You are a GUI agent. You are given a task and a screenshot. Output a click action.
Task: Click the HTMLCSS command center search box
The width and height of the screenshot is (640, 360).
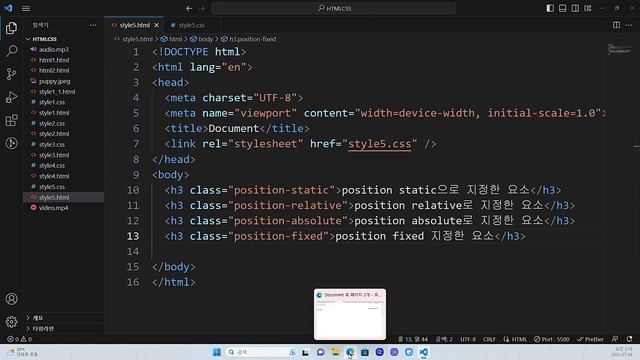click(334, 8)
